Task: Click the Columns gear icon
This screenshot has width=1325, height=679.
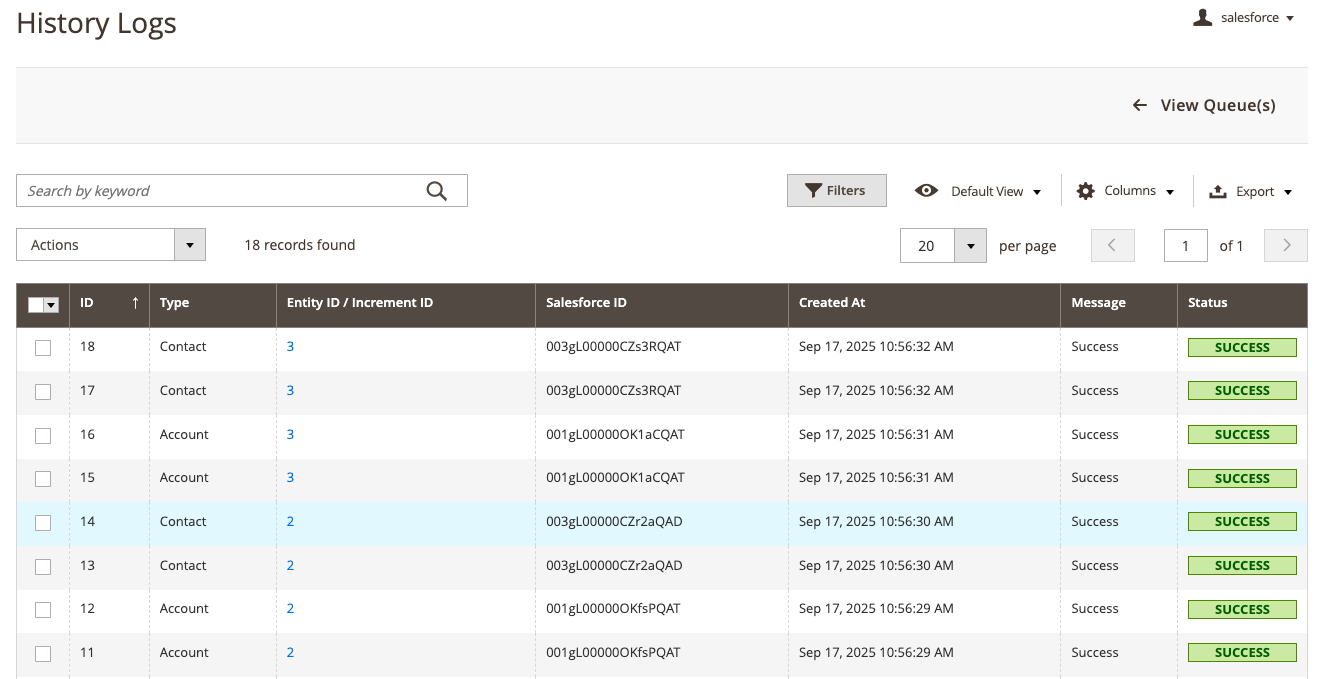Action: [x=1085, y=190]
